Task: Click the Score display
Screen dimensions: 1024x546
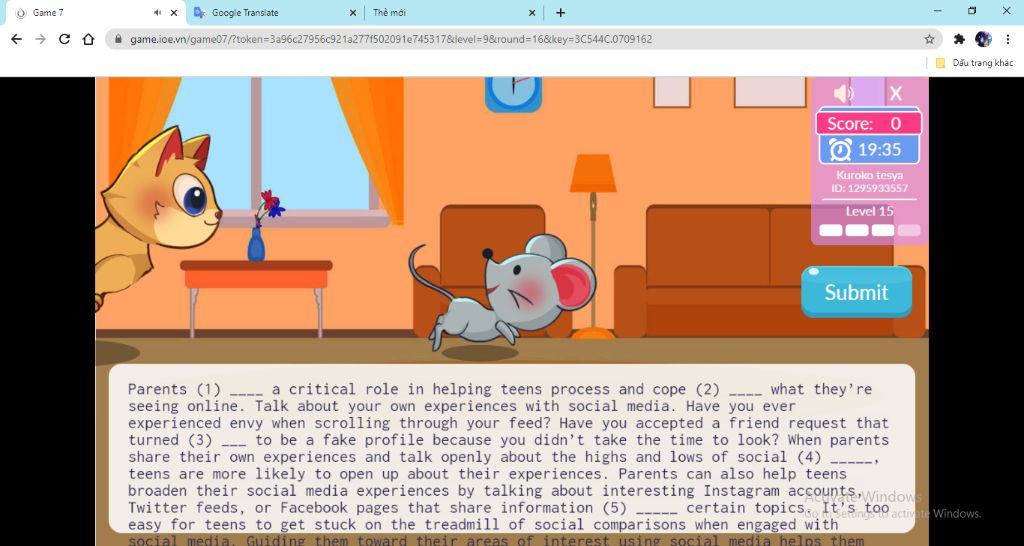Action: (x=869, y=123)
